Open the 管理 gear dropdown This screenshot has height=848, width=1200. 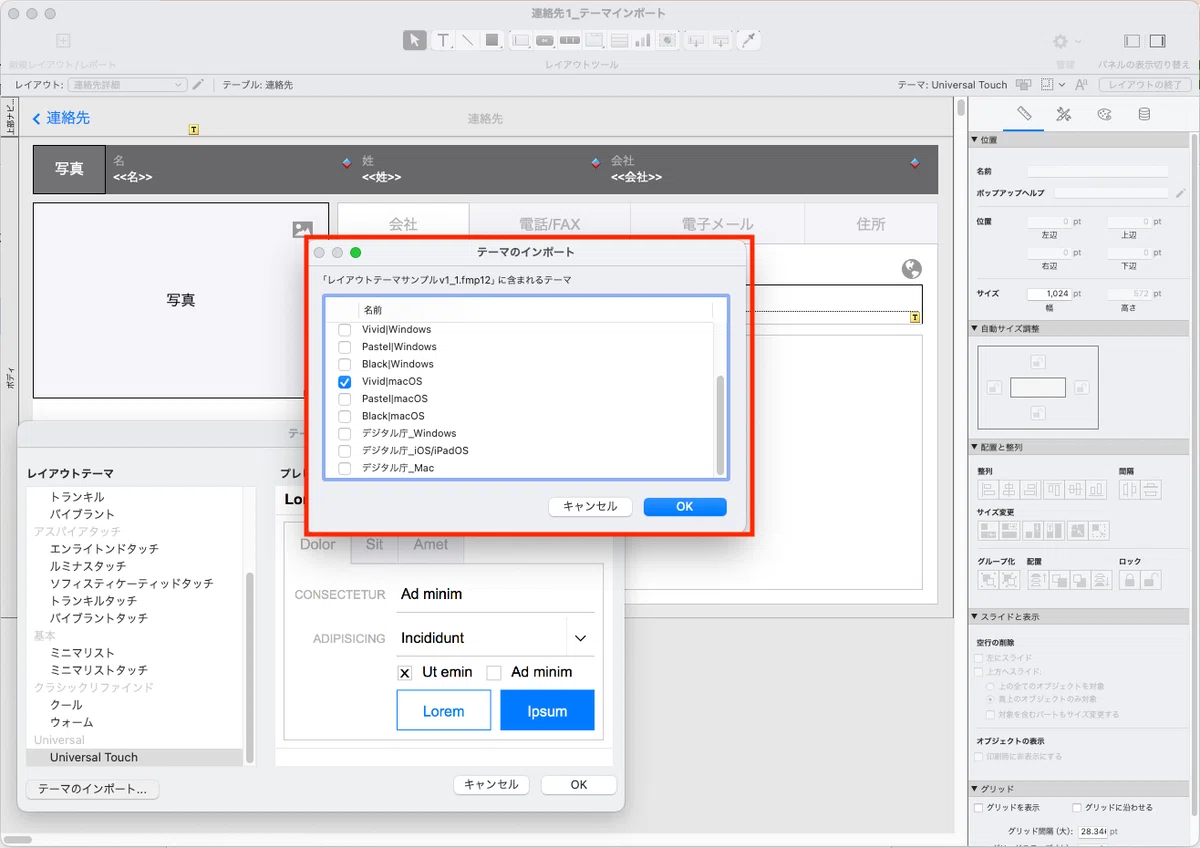[x=1066, y=41]
